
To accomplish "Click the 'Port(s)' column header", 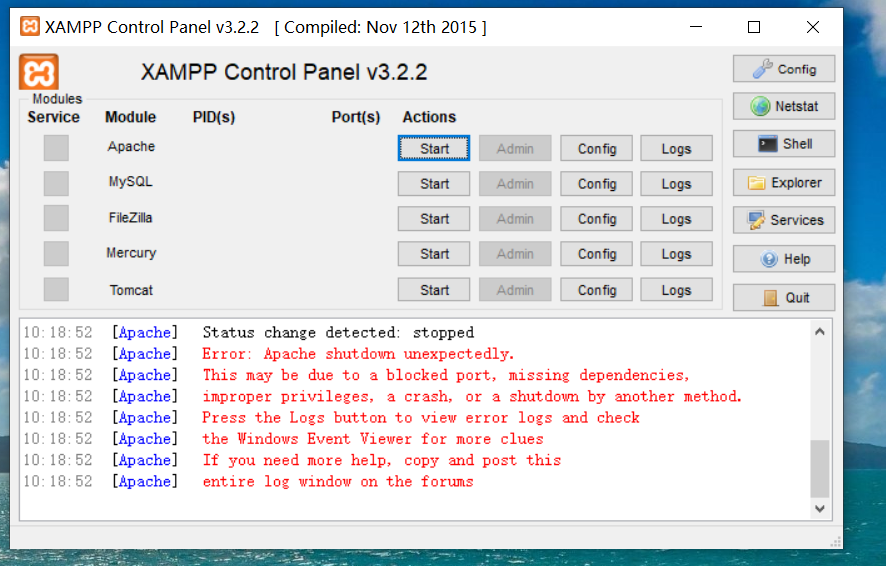I will [x=355, y=117].
